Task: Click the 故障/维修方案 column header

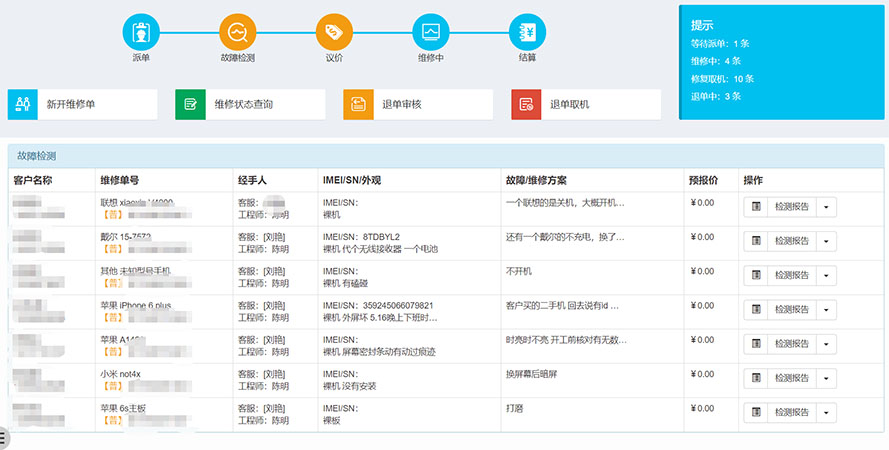Action: click(x=536, y=180)
